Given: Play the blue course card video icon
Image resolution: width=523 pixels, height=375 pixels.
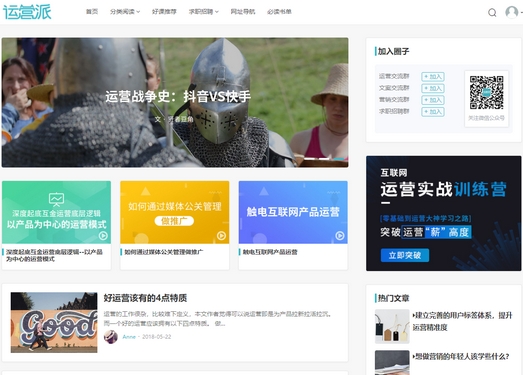Looking at the screenshot, I should [x=340, y=236].
